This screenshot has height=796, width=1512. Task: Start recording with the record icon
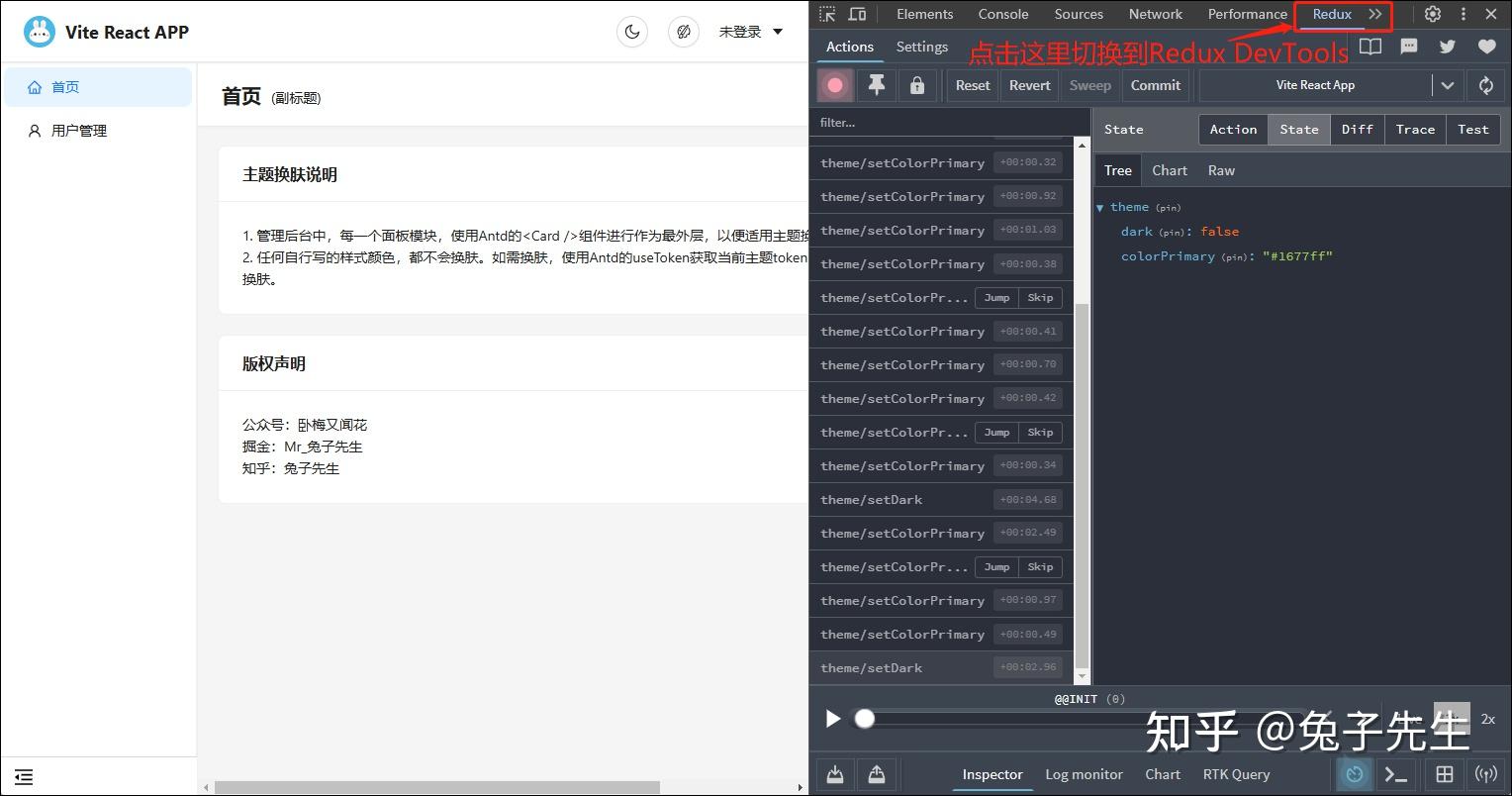pyautogui.click(x=834, y=84)
